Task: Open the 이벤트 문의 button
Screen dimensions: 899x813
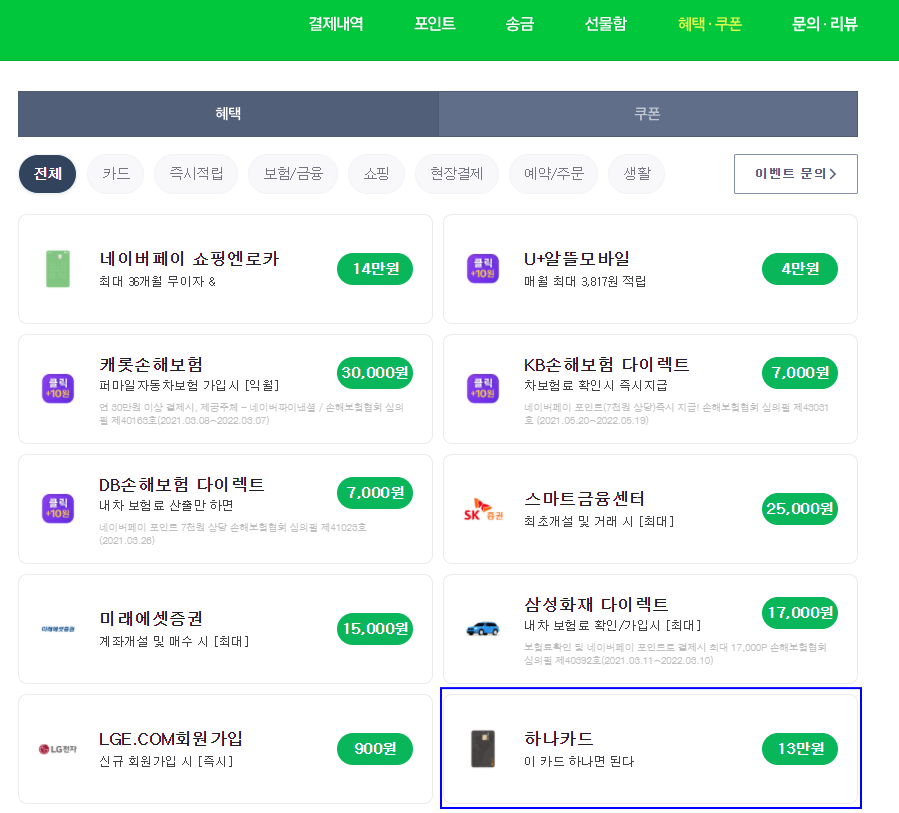Action: click(x=796, y=174)
